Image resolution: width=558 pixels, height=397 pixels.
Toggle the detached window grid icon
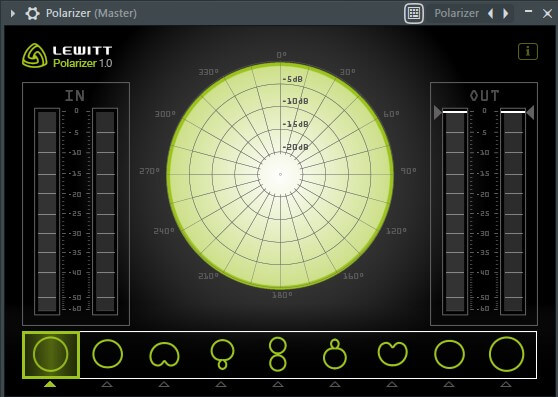click(414, 14)
